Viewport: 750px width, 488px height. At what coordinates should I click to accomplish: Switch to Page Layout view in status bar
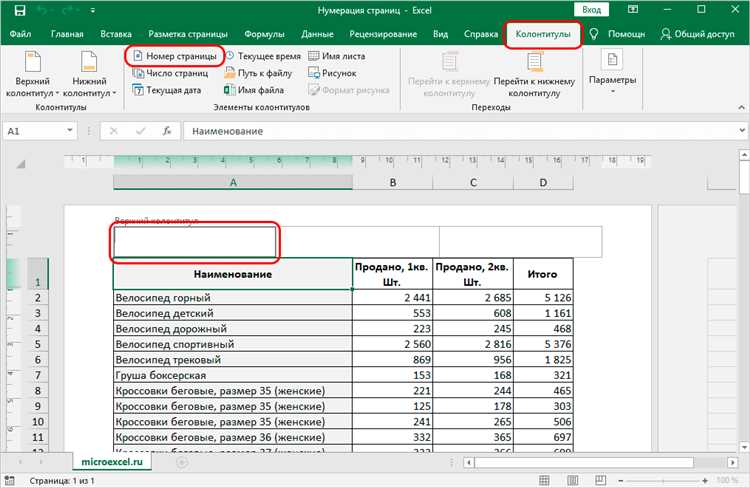pos(572,480)
